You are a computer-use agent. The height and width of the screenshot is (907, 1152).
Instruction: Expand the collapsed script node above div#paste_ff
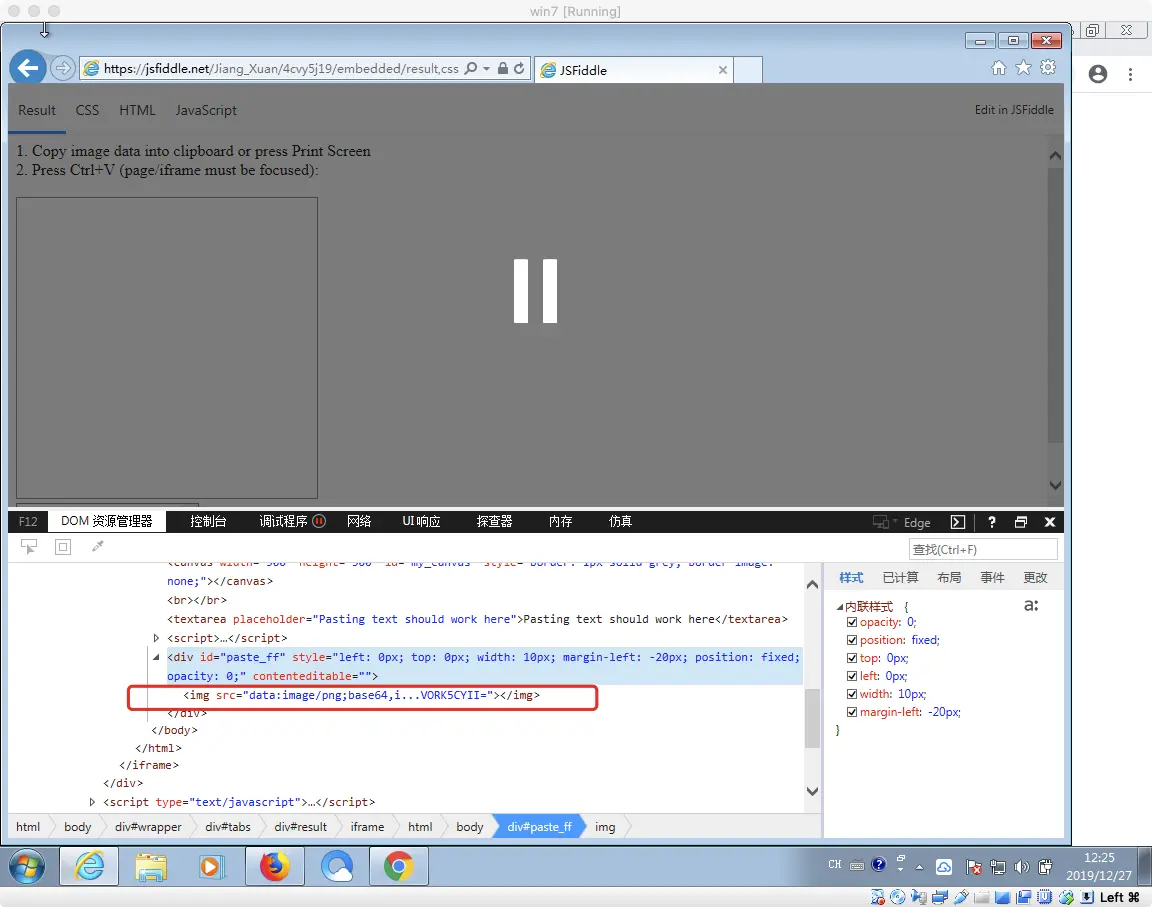coord(156,637)
